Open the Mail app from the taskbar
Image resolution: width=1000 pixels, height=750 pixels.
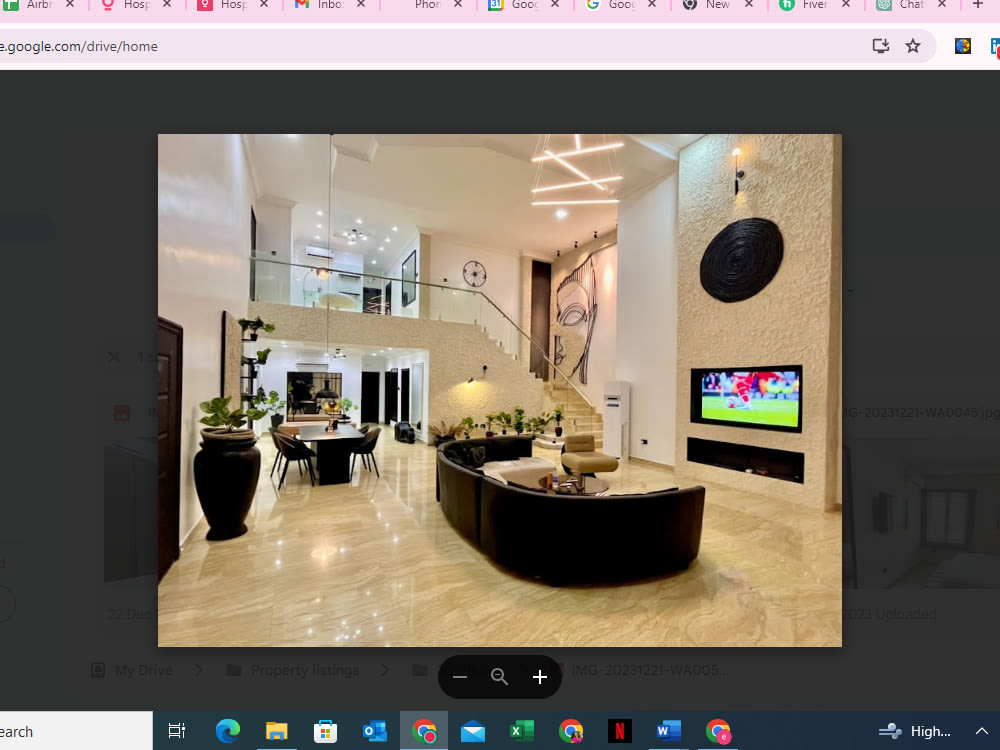pos(473,732)
